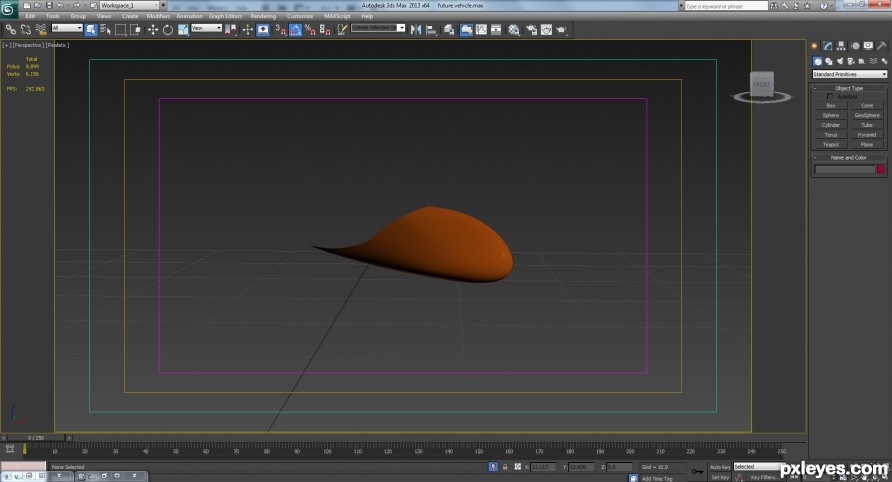This screenshot has height=482, width=892.
Task: Open the Workspace_1 dropdown
Action: 130,5
